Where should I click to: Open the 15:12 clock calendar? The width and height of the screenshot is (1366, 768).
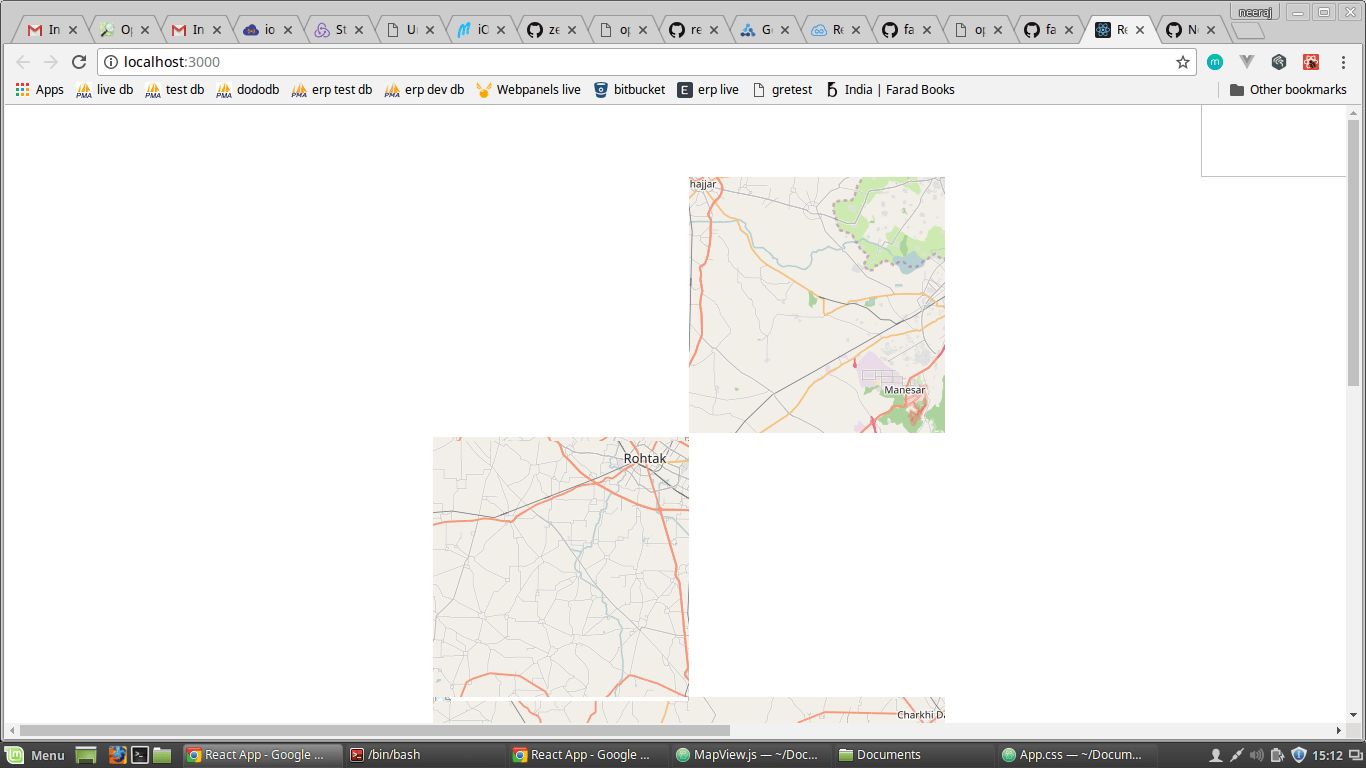coord(1327,755)
